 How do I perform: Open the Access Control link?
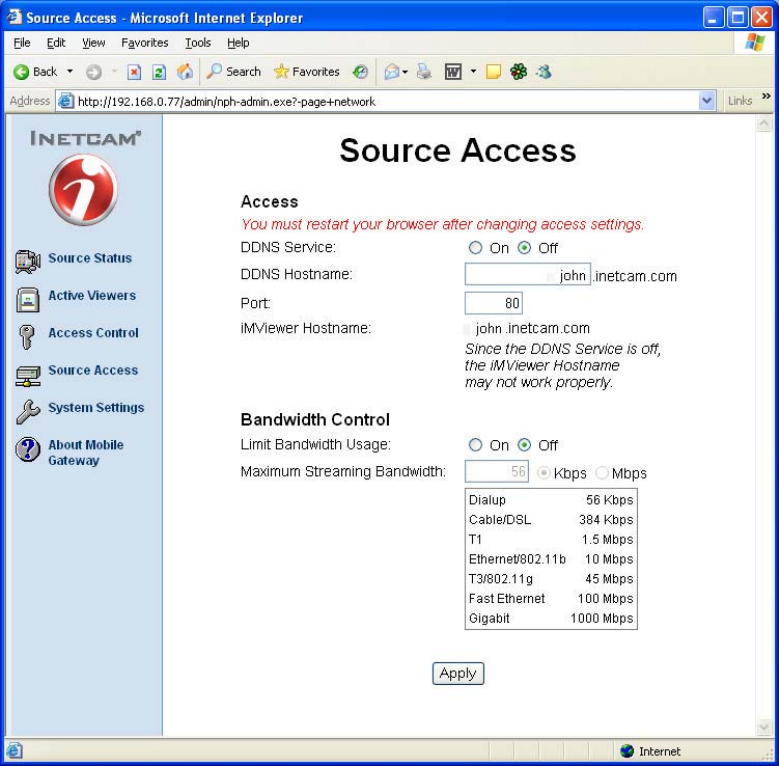pos(93,333)
